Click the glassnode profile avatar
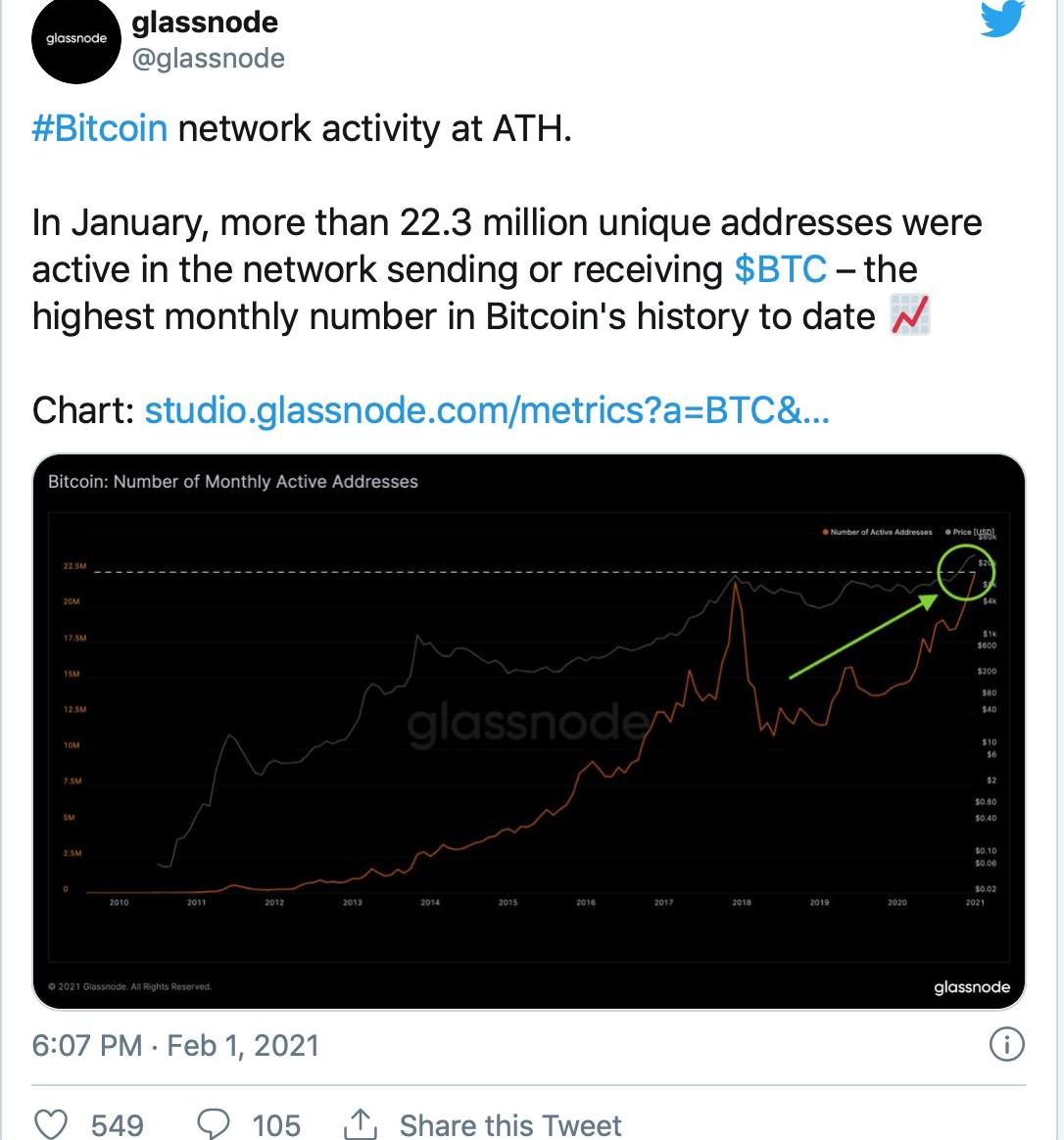Viewport: 1064px width, 1140px height. [x=75, y=41]
